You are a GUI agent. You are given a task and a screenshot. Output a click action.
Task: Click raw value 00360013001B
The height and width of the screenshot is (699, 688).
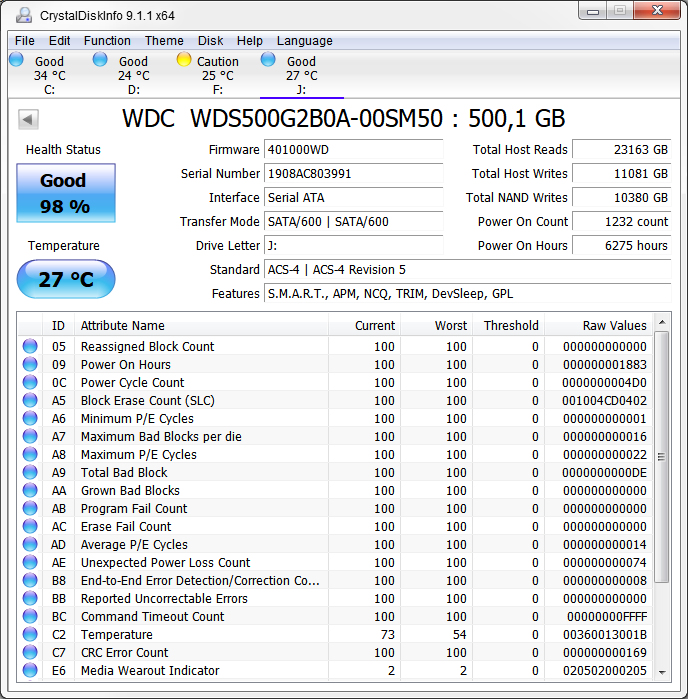pyautogui.click(x=605, y=634)
